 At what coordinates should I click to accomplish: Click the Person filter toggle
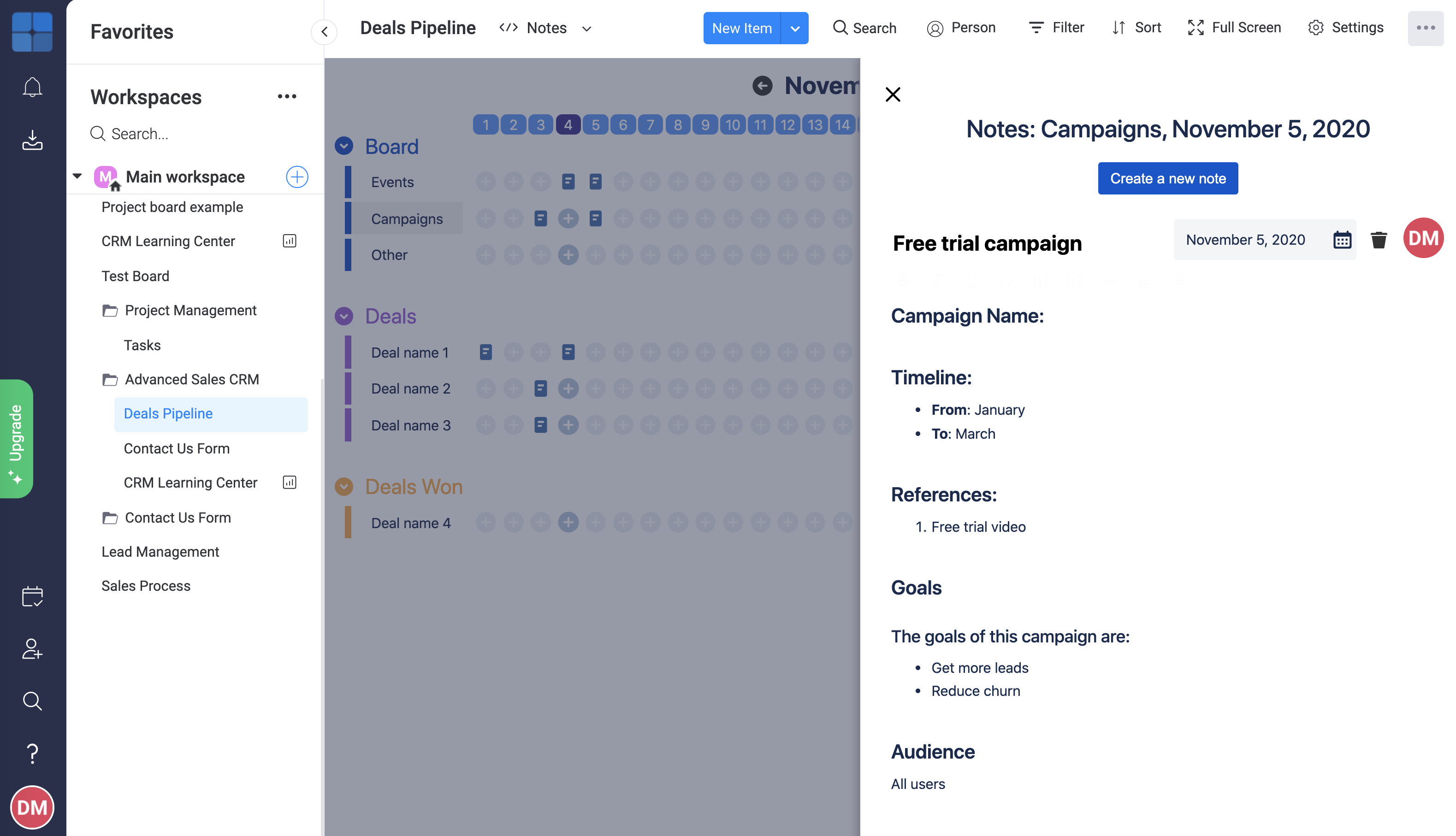coord(961,27)
